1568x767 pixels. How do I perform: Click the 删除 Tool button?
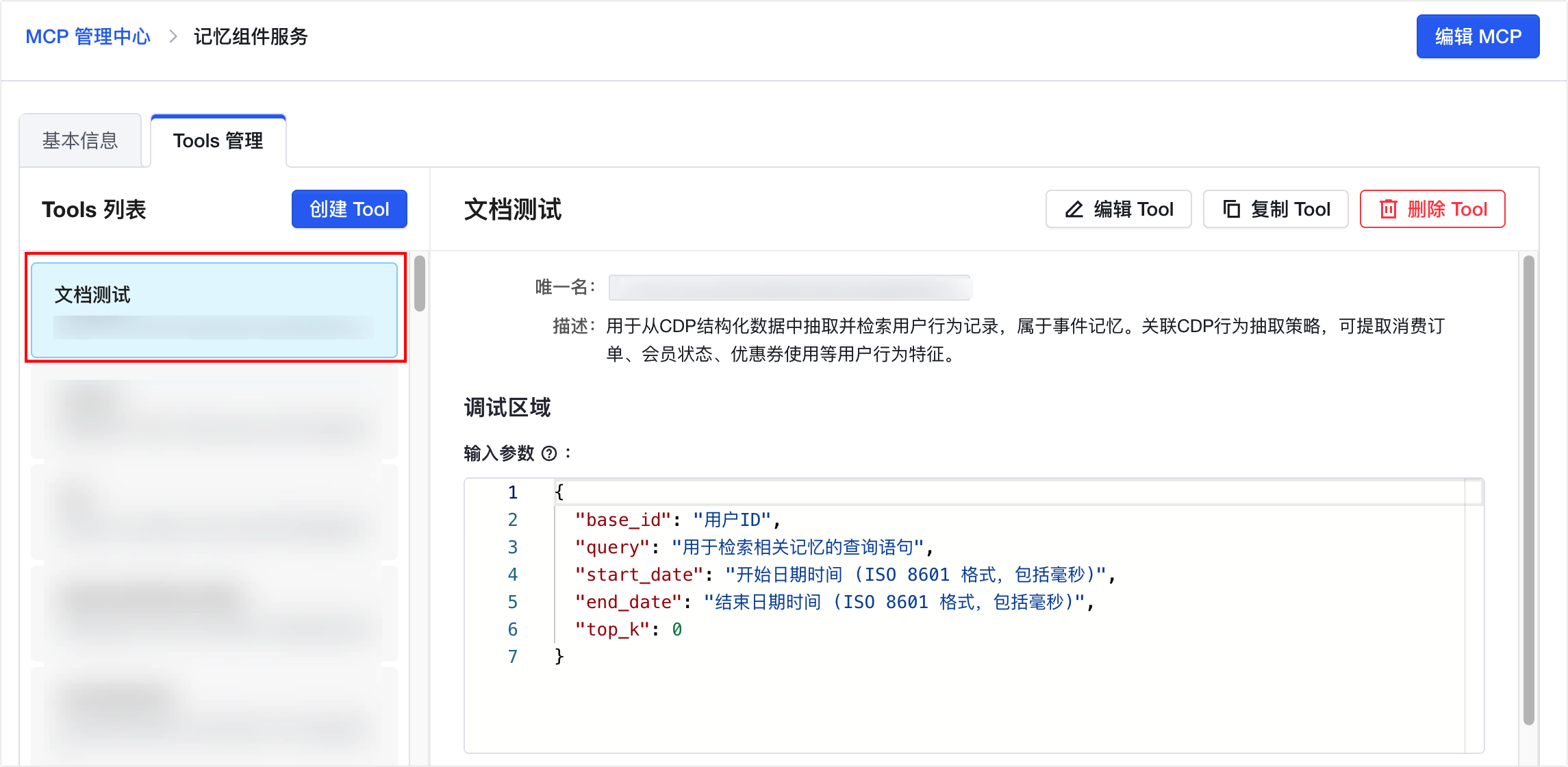tap(1432, 209)
